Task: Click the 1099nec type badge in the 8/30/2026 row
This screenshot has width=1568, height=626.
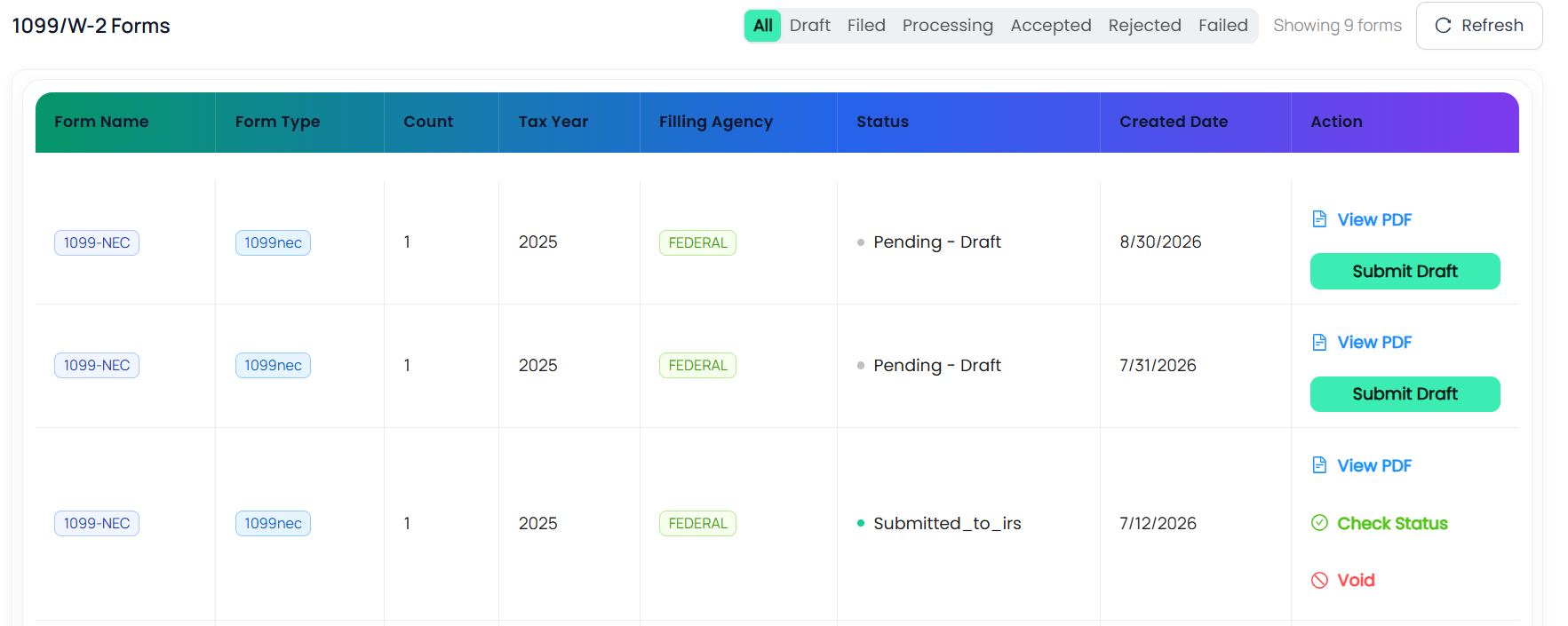Action: click(x=273, y=242)
